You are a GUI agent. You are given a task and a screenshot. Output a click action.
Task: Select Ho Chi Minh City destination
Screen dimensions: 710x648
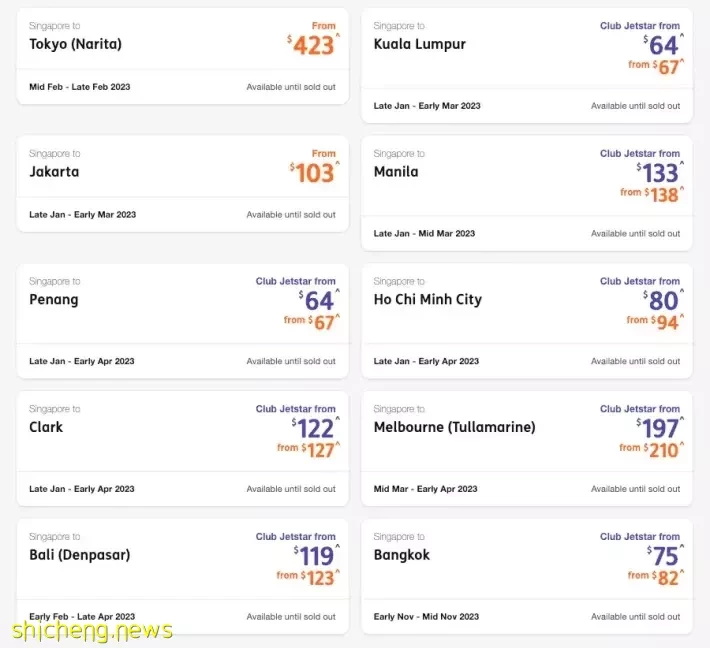[x=427, y=300]
